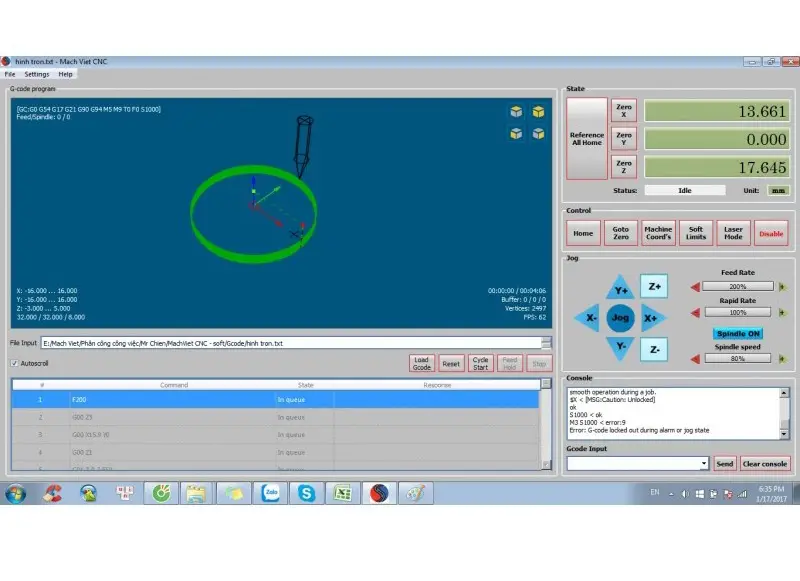Image resolution: width=800 pixels, height=581 pixels.
Task: Jog the Y+ arrow up
Action: 620,288
